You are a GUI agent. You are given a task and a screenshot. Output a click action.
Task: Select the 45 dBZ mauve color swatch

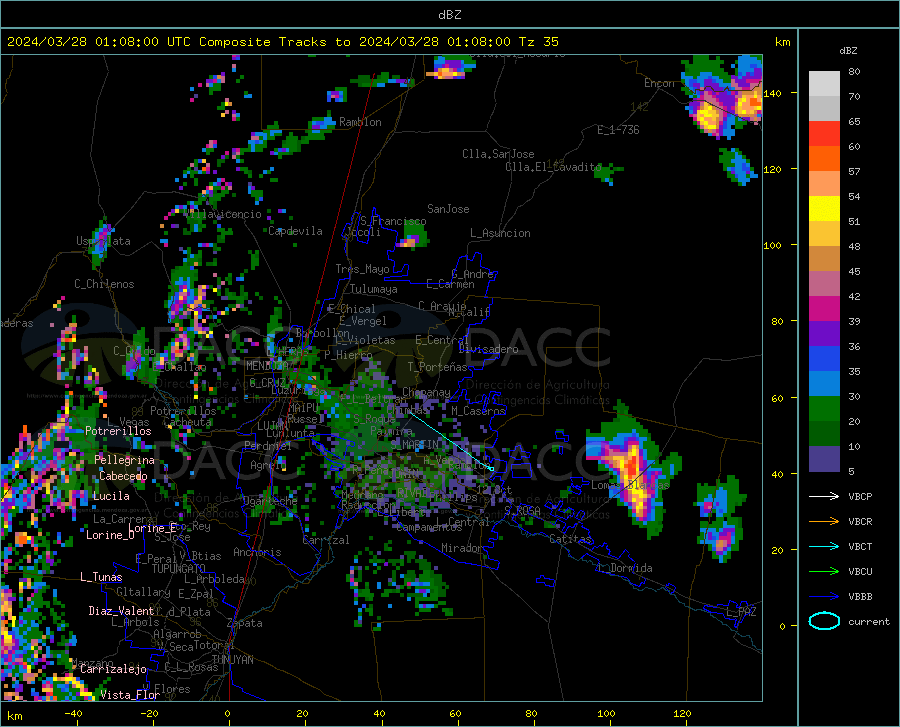[824, 283]
